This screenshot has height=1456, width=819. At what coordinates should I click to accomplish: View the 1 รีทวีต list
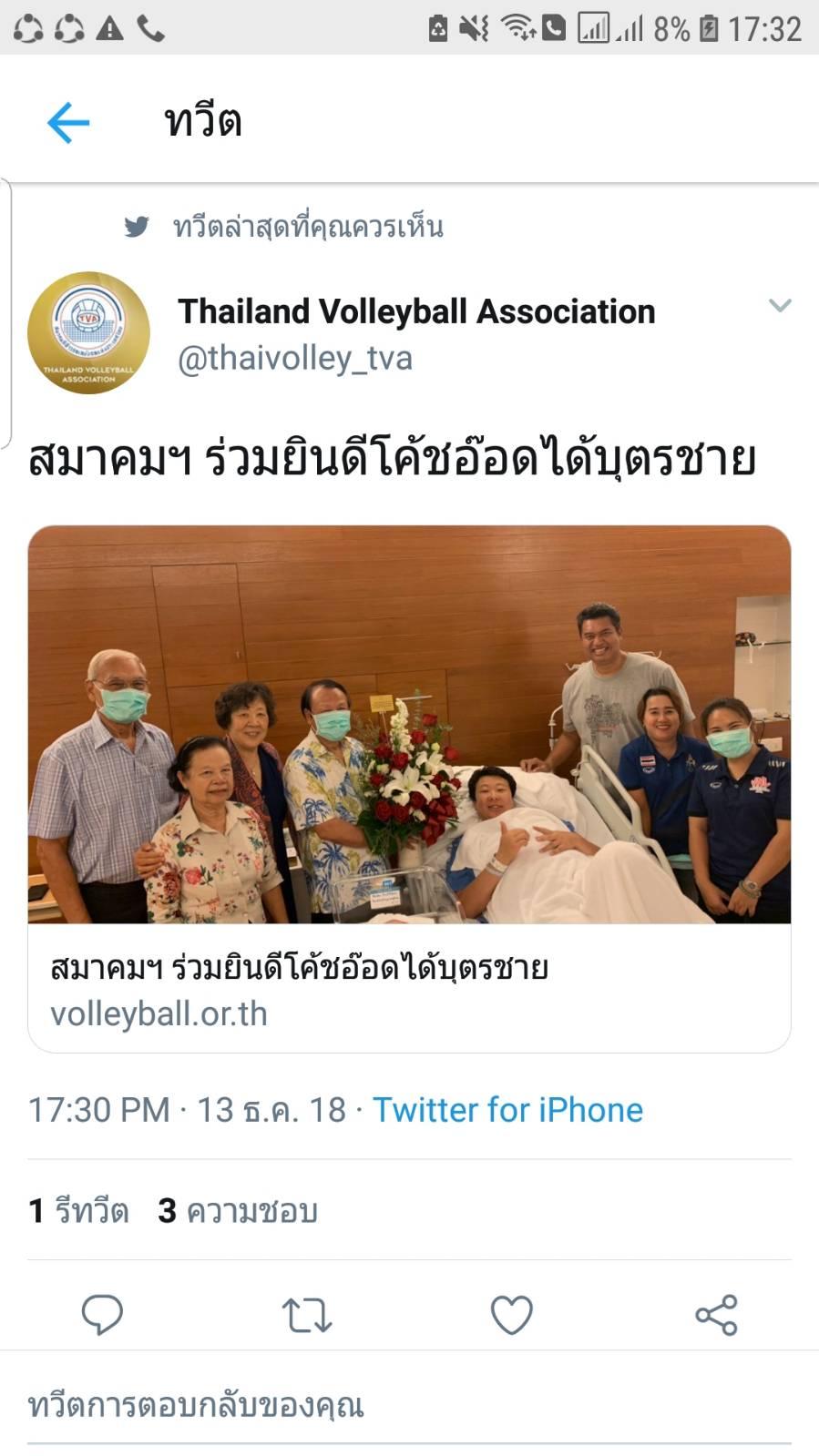(78, 1211)
